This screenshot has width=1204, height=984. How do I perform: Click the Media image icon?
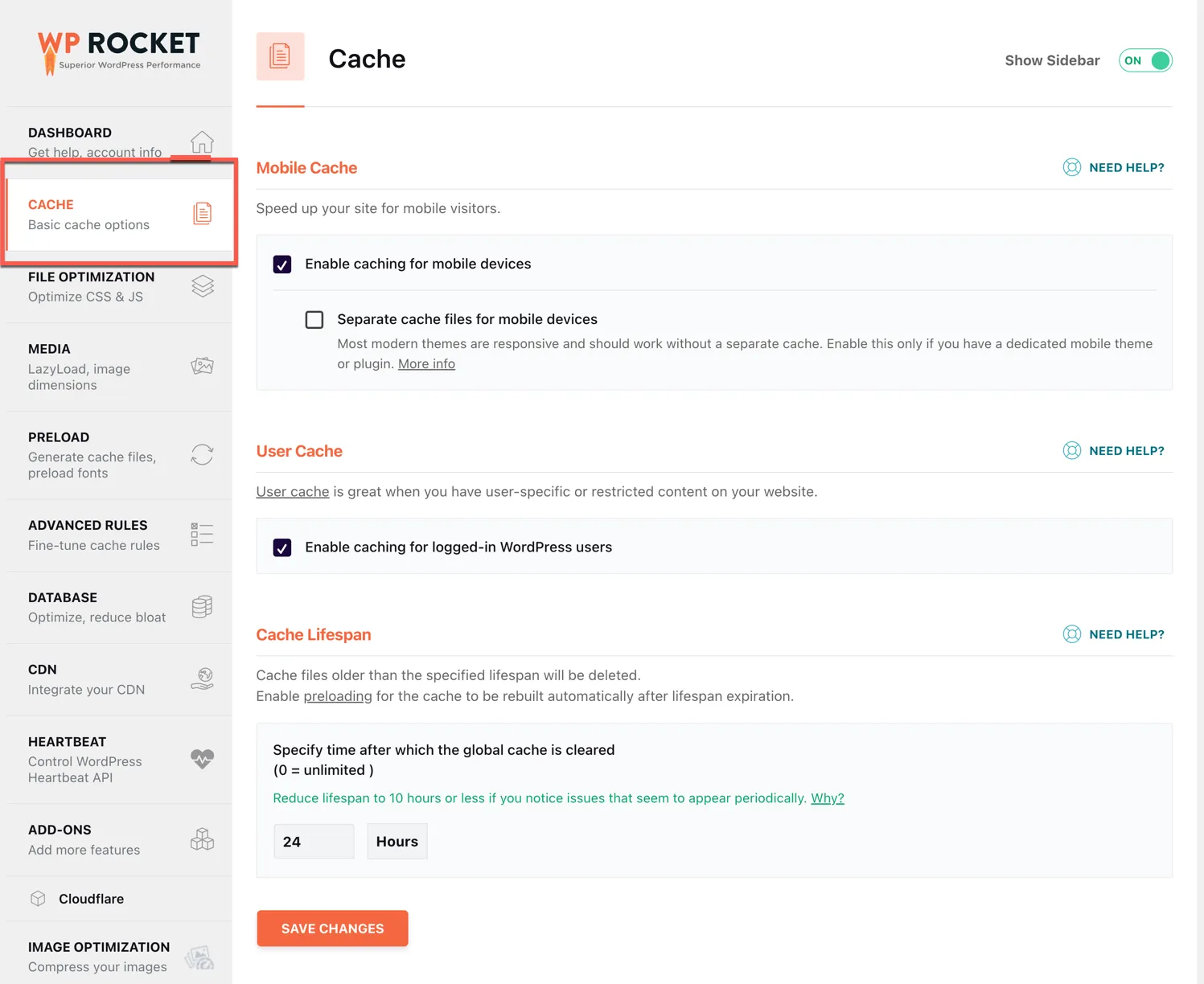(202, 366)
